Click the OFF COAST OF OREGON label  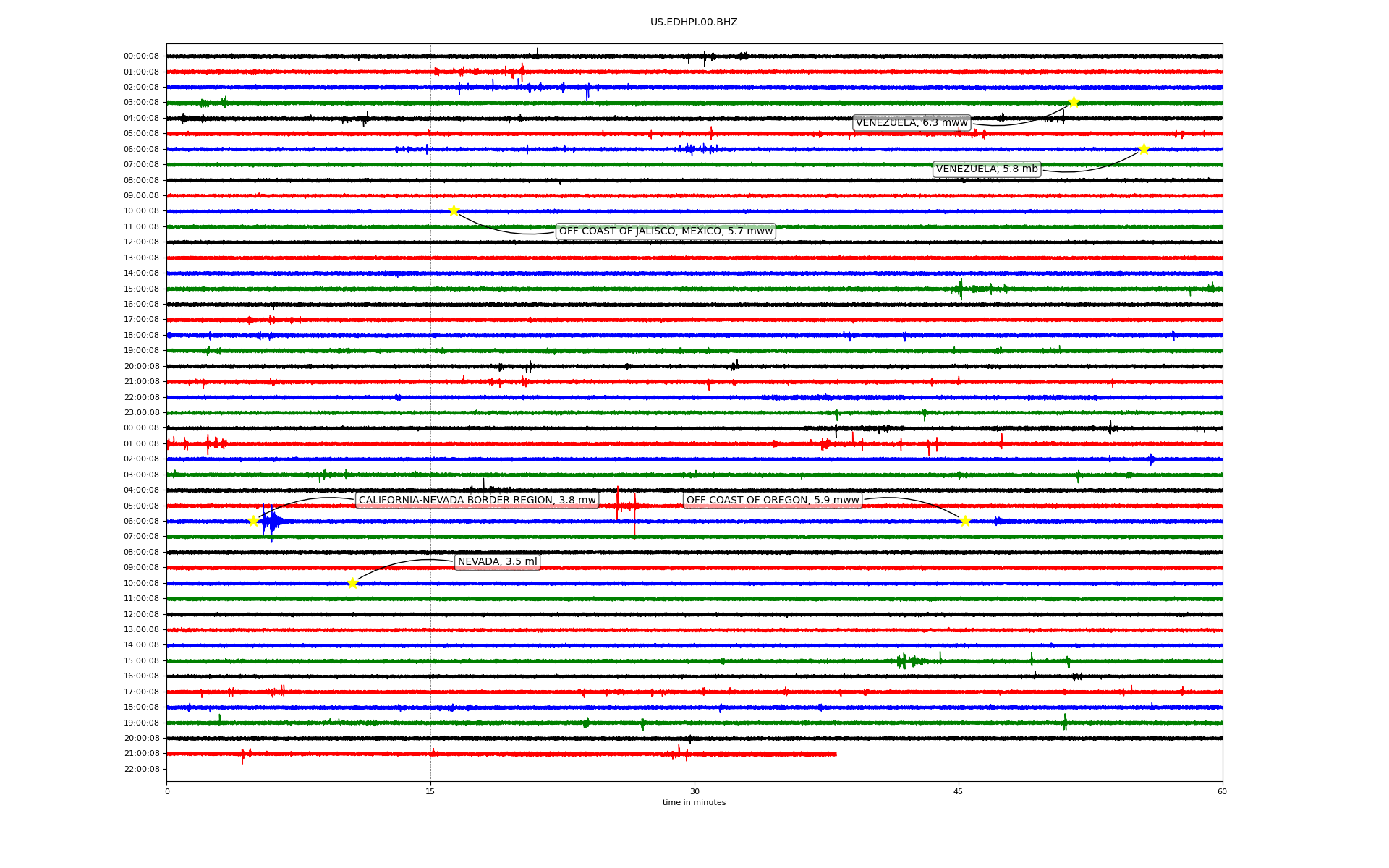coord(772,501)
